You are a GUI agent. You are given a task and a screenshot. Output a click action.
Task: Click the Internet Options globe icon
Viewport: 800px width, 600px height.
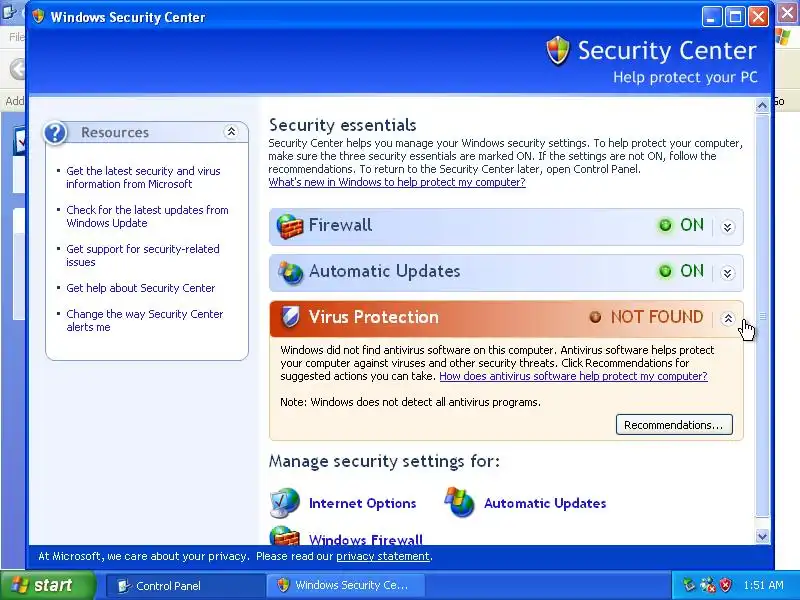(x=285, y=503)
